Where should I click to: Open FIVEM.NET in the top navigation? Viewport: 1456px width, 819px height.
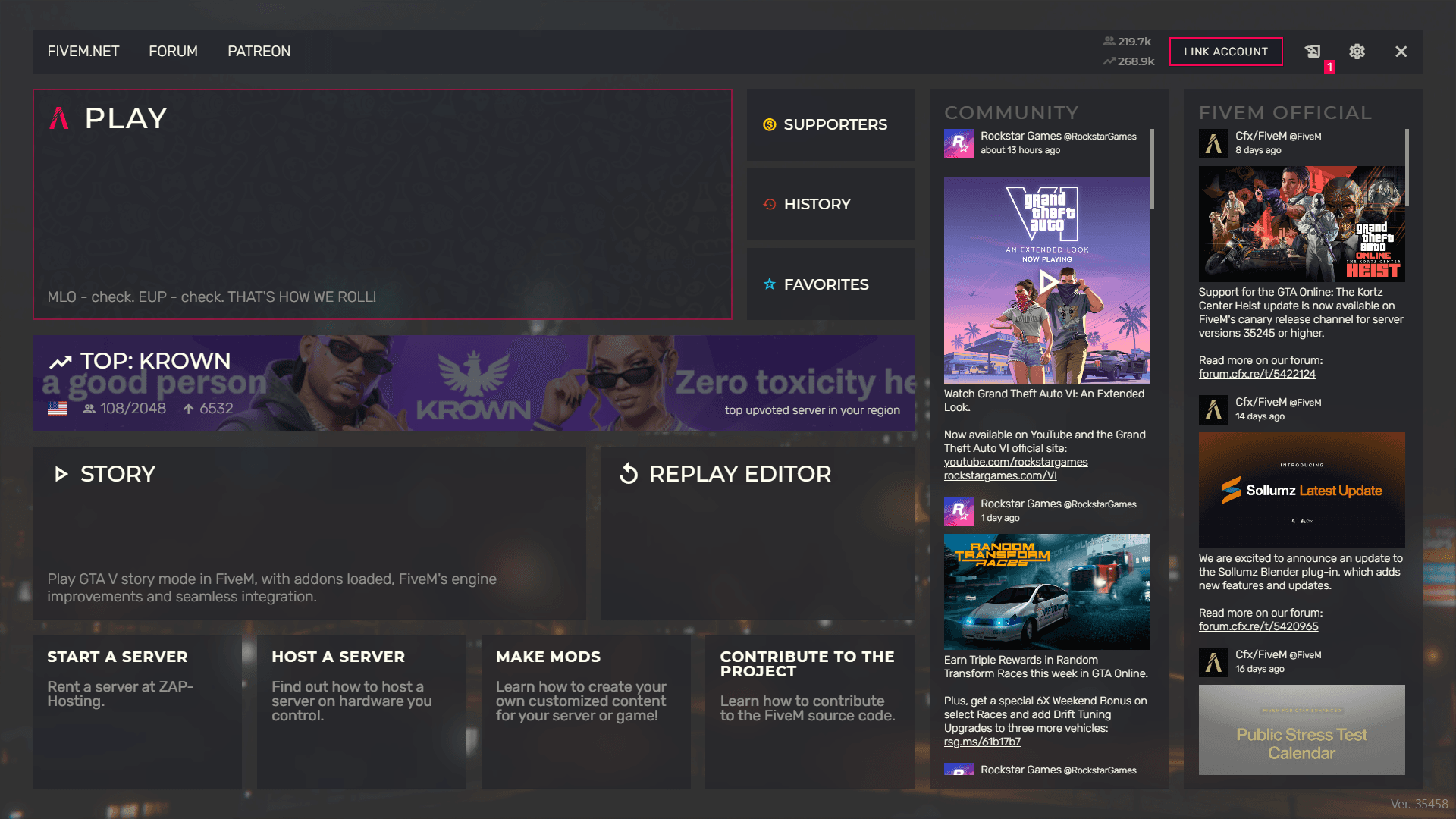click(x=83, y=52)
